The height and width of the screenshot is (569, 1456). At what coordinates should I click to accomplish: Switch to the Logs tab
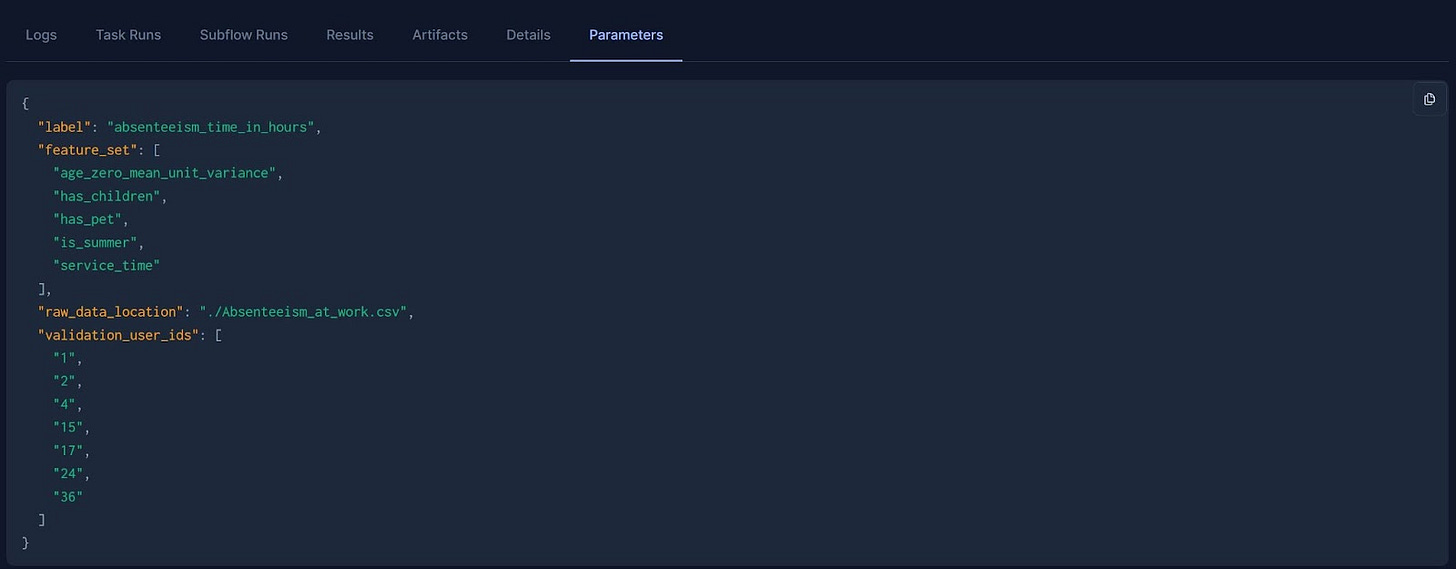41,34
